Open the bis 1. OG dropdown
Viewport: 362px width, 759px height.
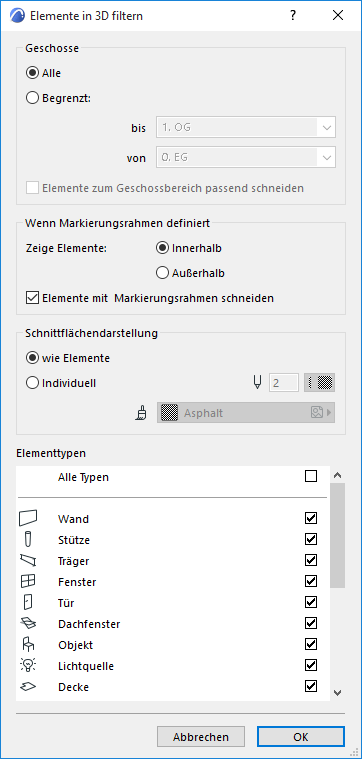pyautogui.click(x=246, y=128)
